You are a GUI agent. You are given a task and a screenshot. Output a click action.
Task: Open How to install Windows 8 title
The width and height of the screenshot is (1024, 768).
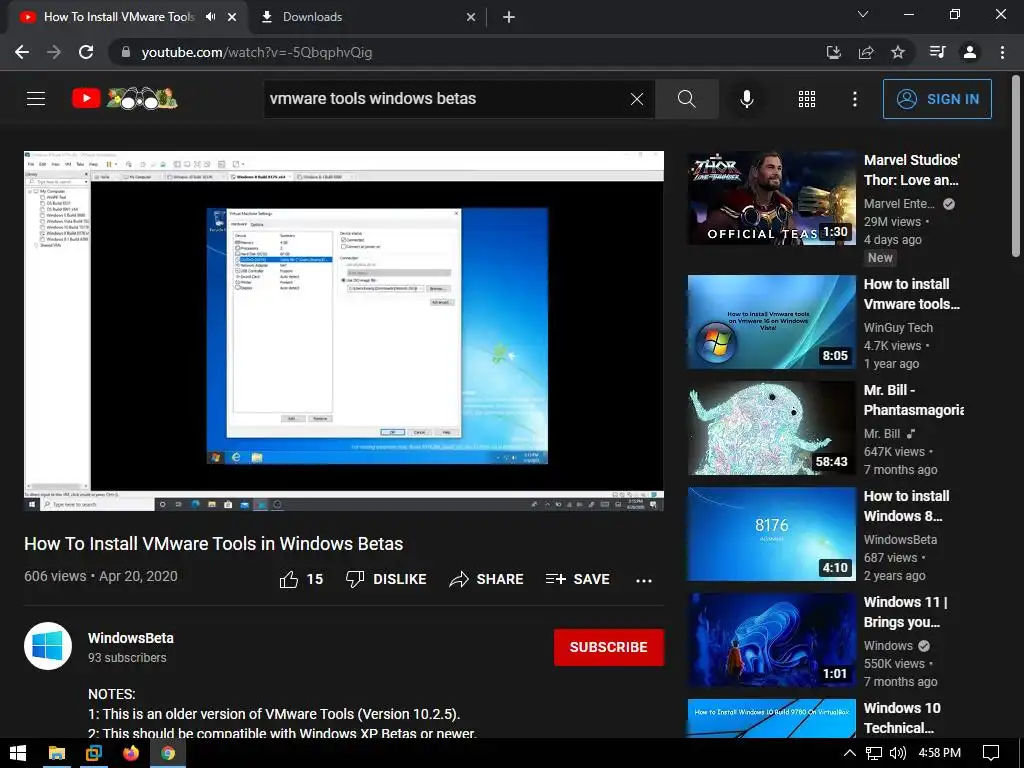tap(906, 506)
